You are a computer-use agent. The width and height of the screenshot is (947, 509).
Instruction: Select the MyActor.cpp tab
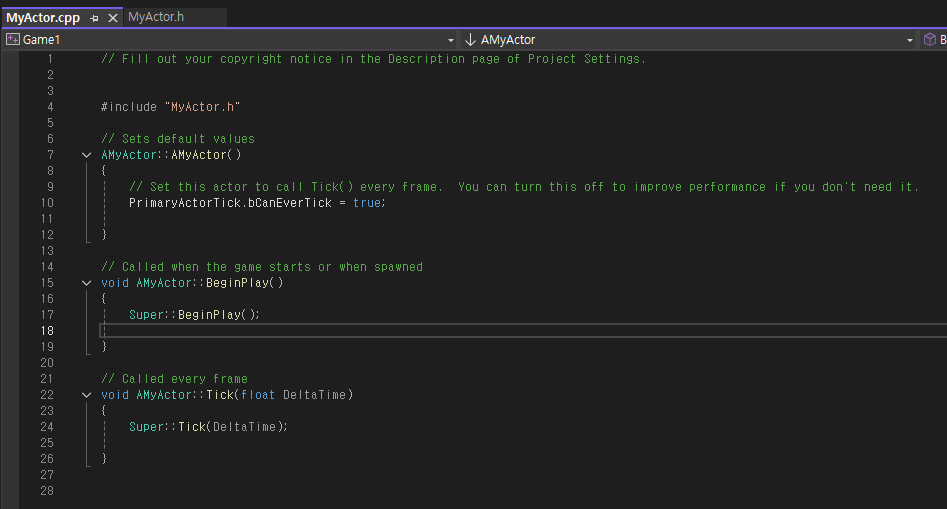[43, 18]
